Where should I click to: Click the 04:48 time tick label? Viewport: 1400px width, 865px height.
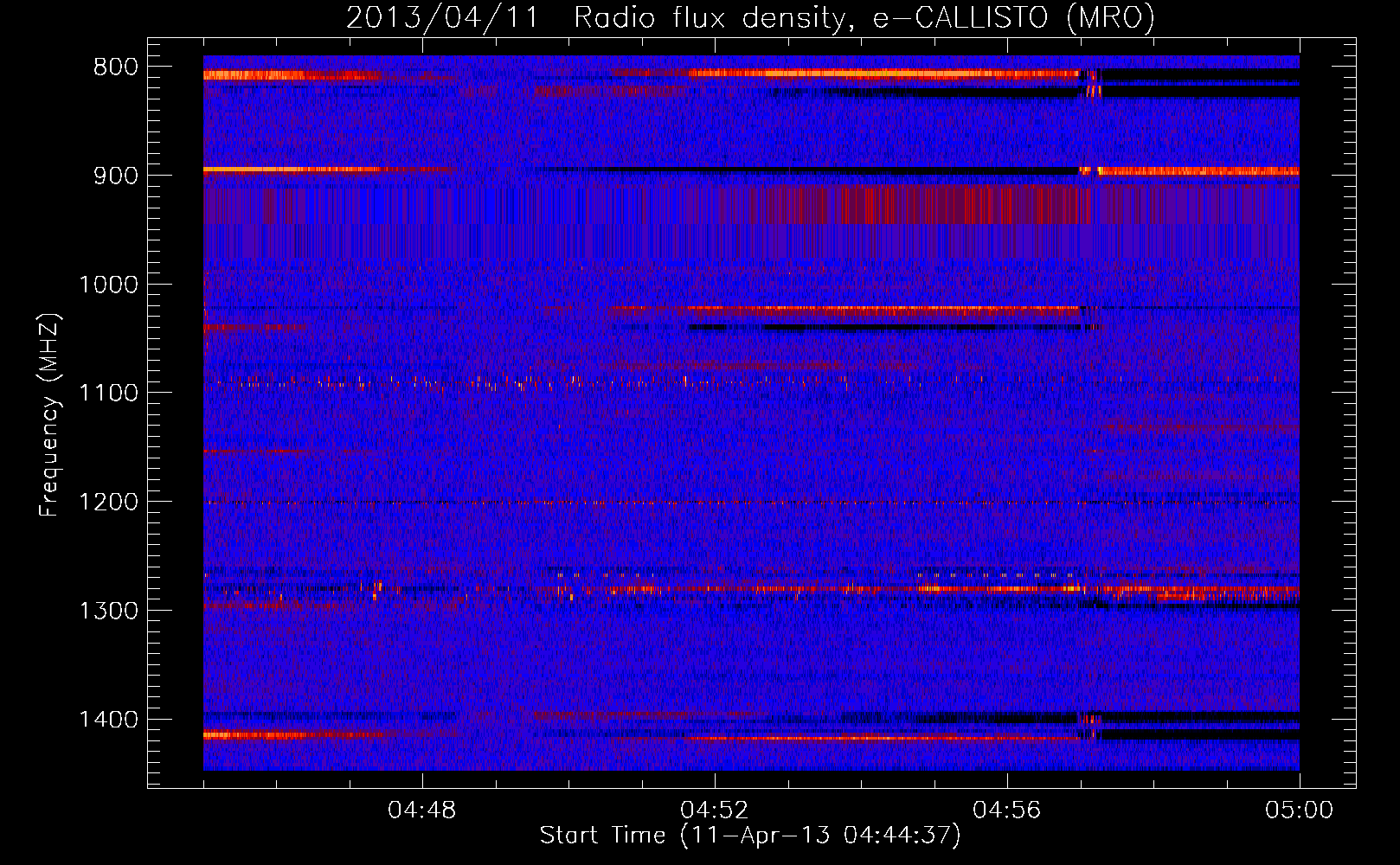click(422, 811)
